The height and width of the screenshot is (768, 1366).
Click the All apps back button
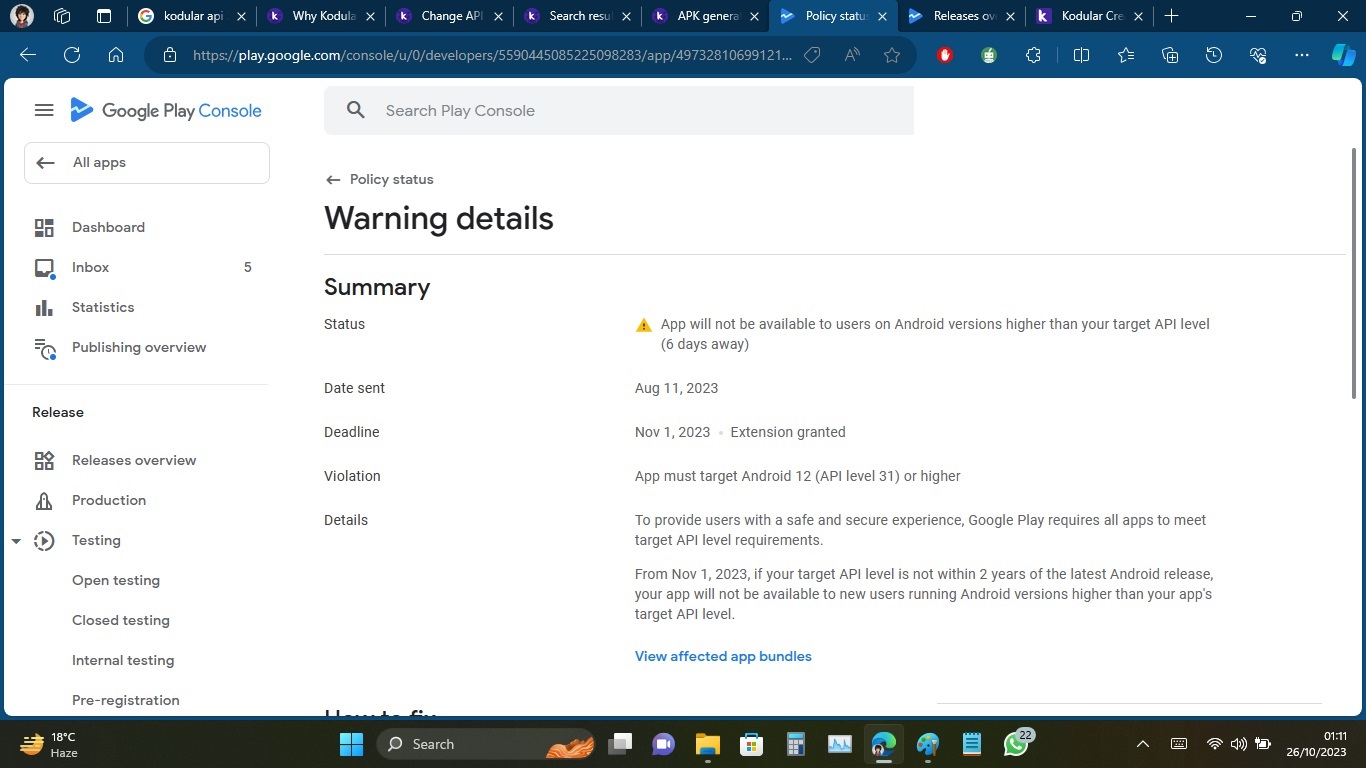click(147, 163)
